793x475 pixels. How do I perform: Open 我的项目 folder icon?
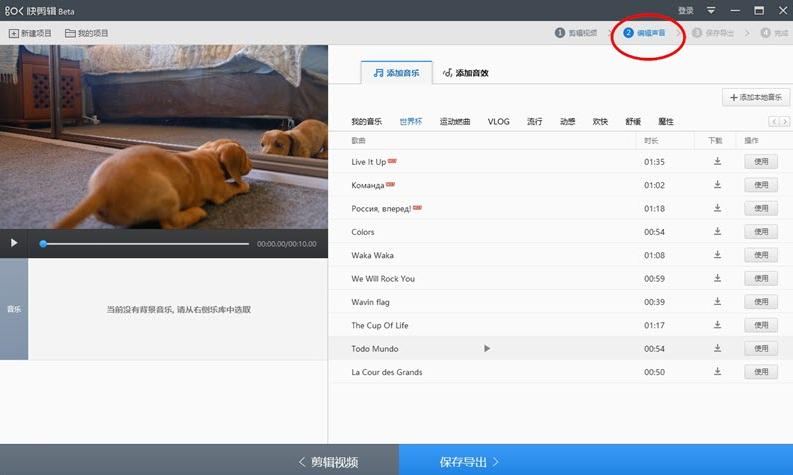(70, 33)
